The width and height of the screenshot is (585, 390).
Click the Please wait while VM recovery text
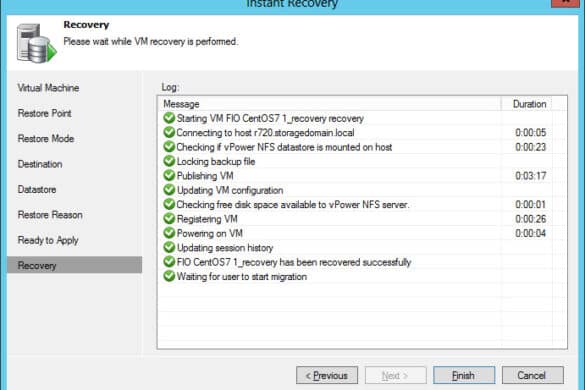pyautogui.click(x=150, y=41)
